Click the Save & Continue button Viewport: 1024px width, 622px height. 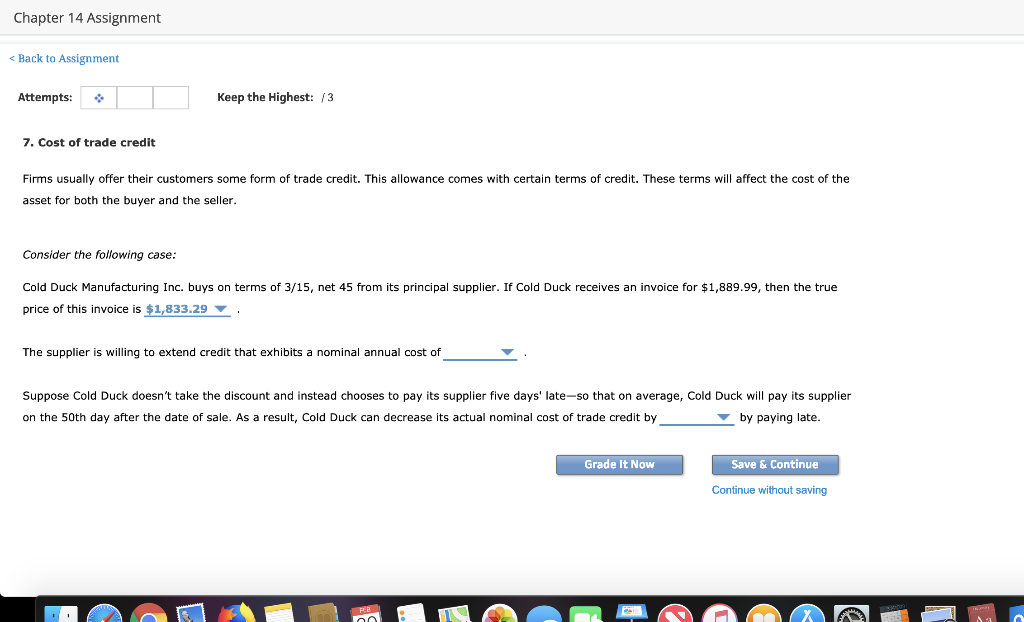[775, 465]
